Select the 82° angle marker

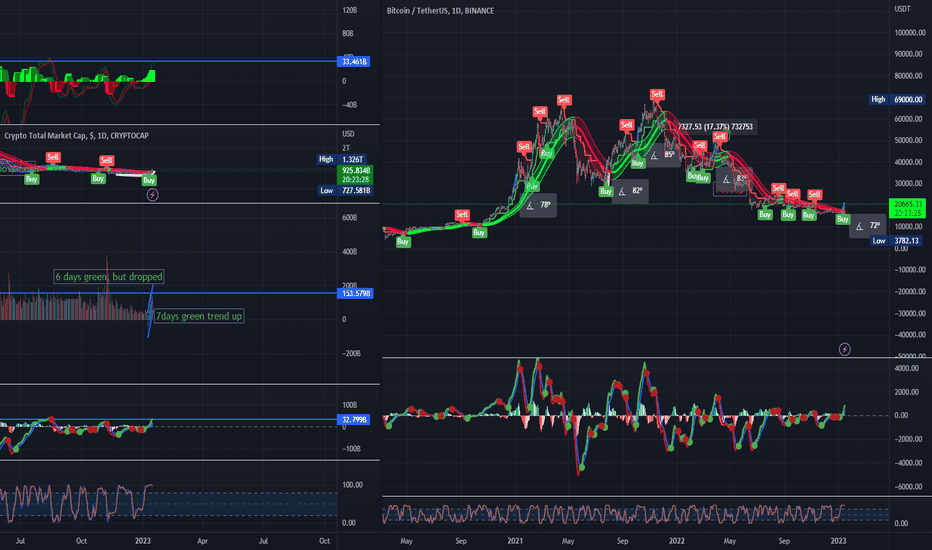(630, 191)
